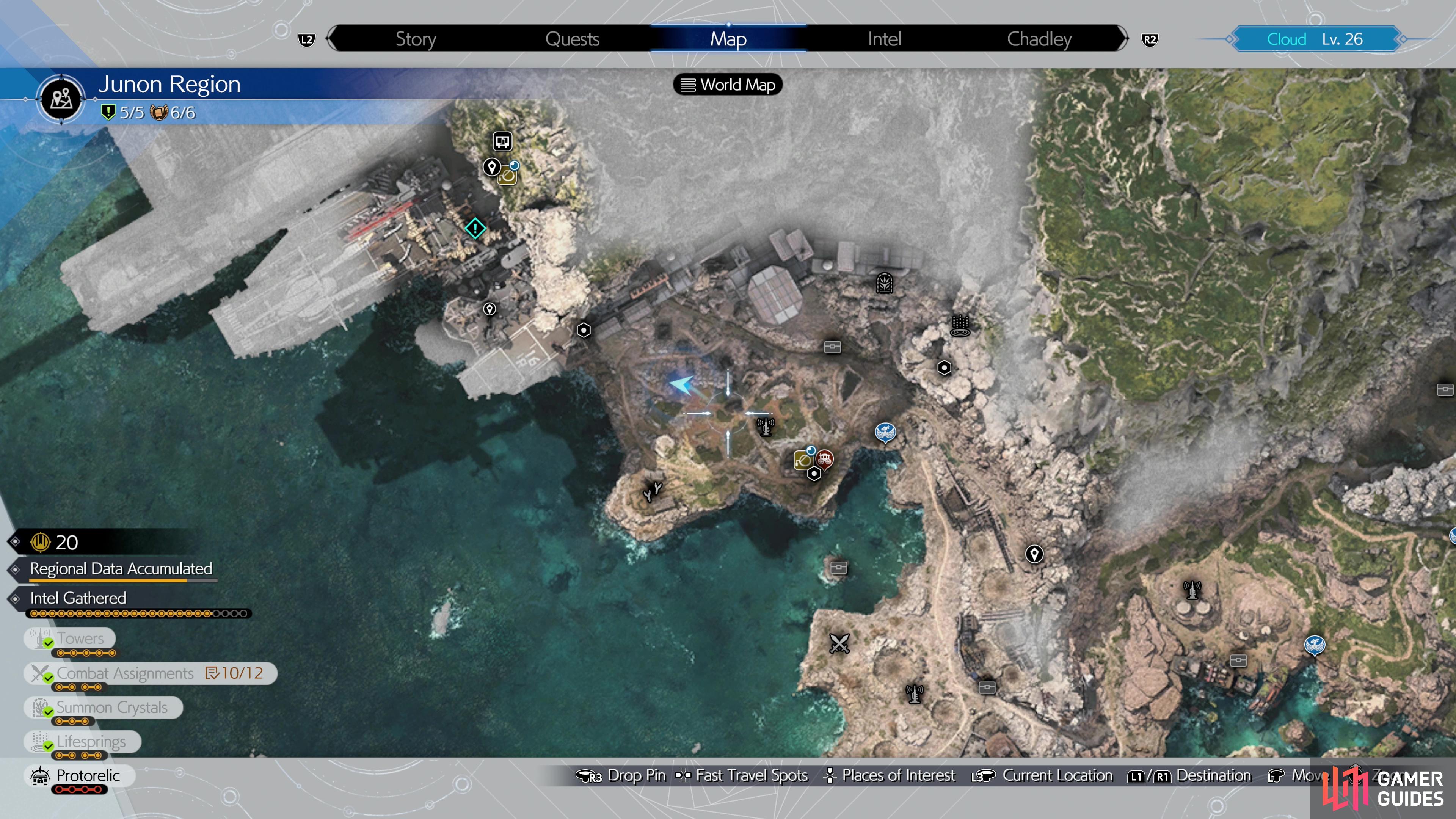Select chest marker in the harbor town
Screen dimensions: 1456x819
pos(1238,660)
